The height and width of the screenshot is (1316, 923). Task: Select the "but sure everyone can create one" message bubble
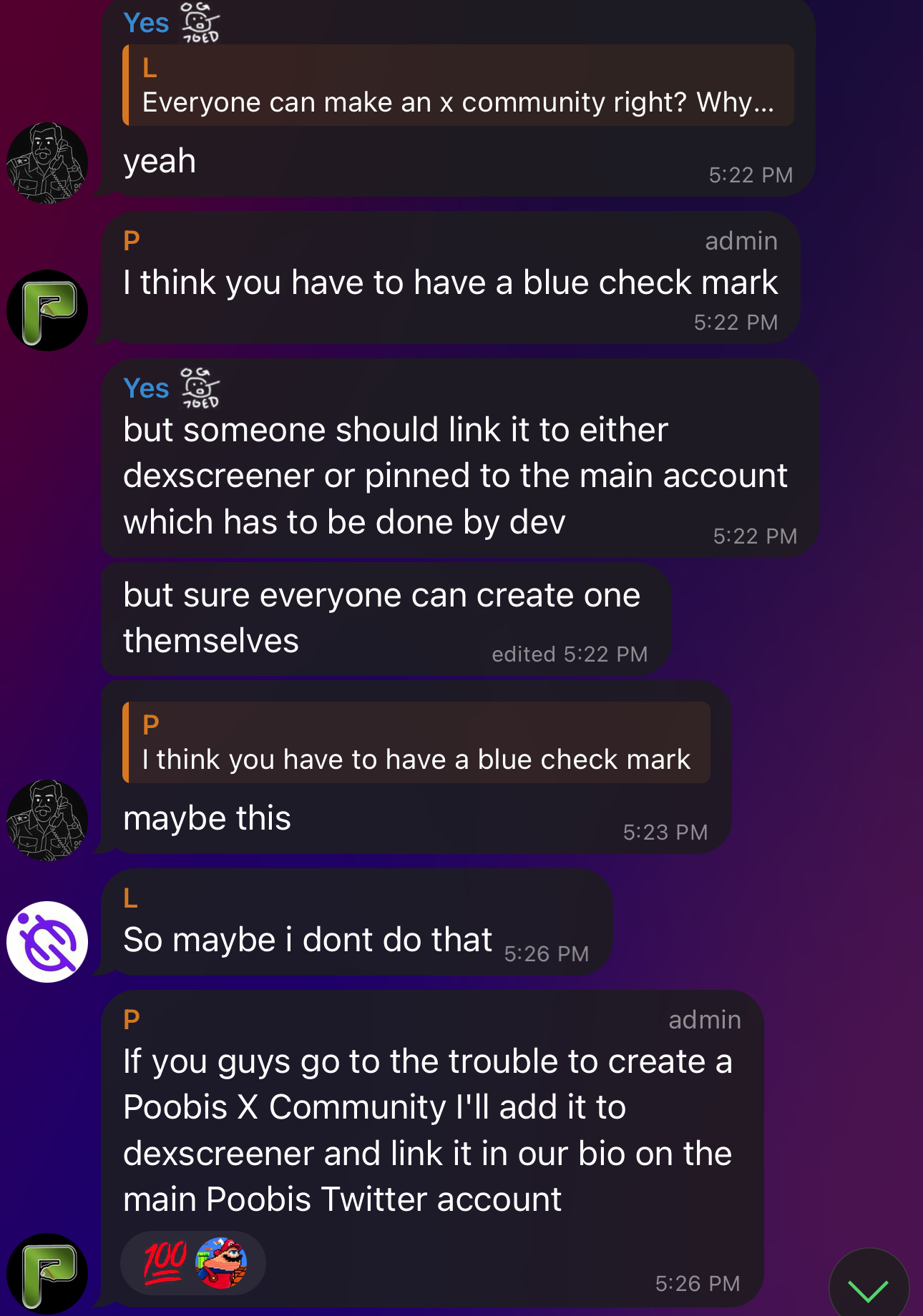point(386,619)
